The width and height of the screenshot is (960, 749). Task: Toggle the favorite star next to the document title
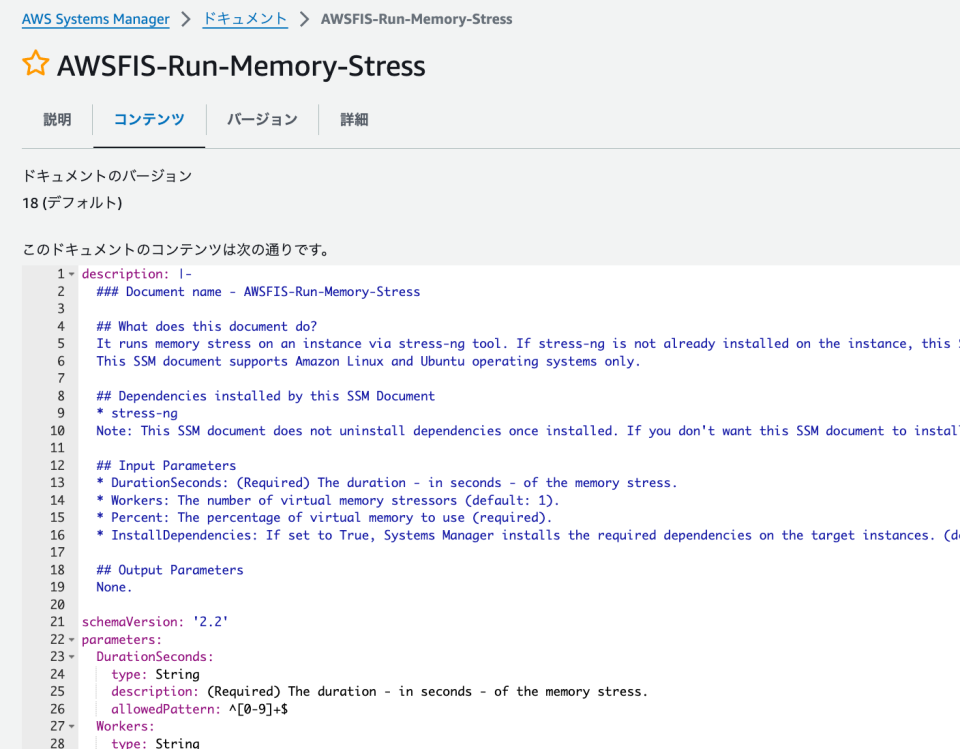pos(35,64)
